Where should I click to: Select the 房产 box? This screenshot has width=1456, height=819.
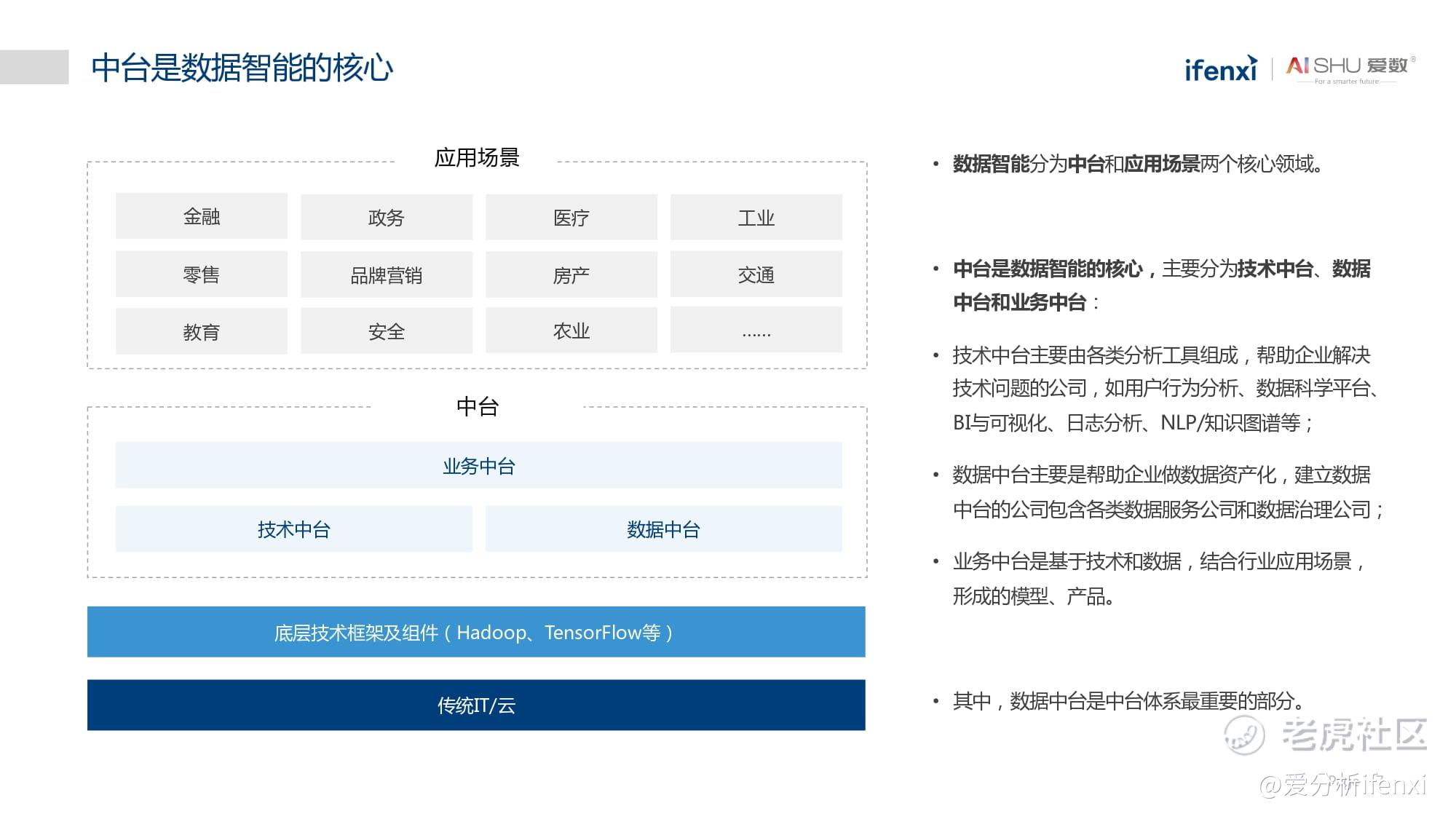[x=571, y=274]
